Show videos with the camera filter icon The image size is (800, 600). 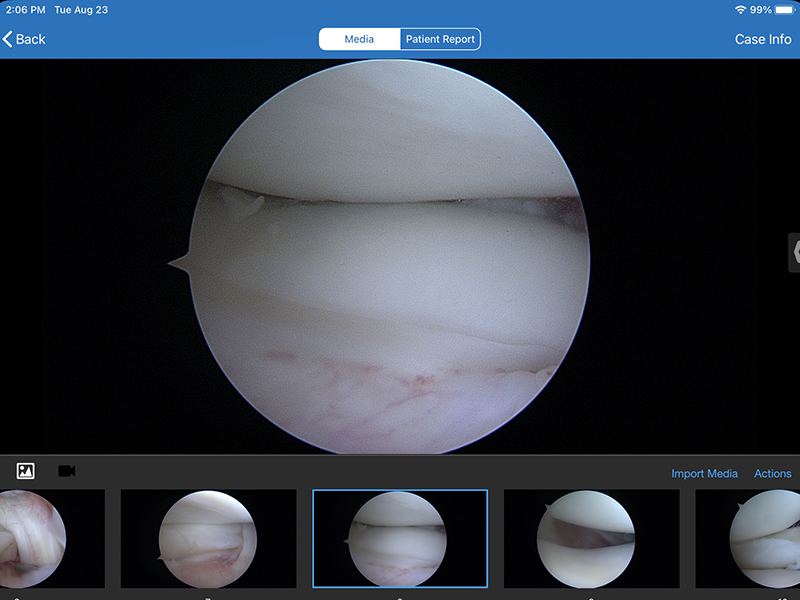click(67, 471)
